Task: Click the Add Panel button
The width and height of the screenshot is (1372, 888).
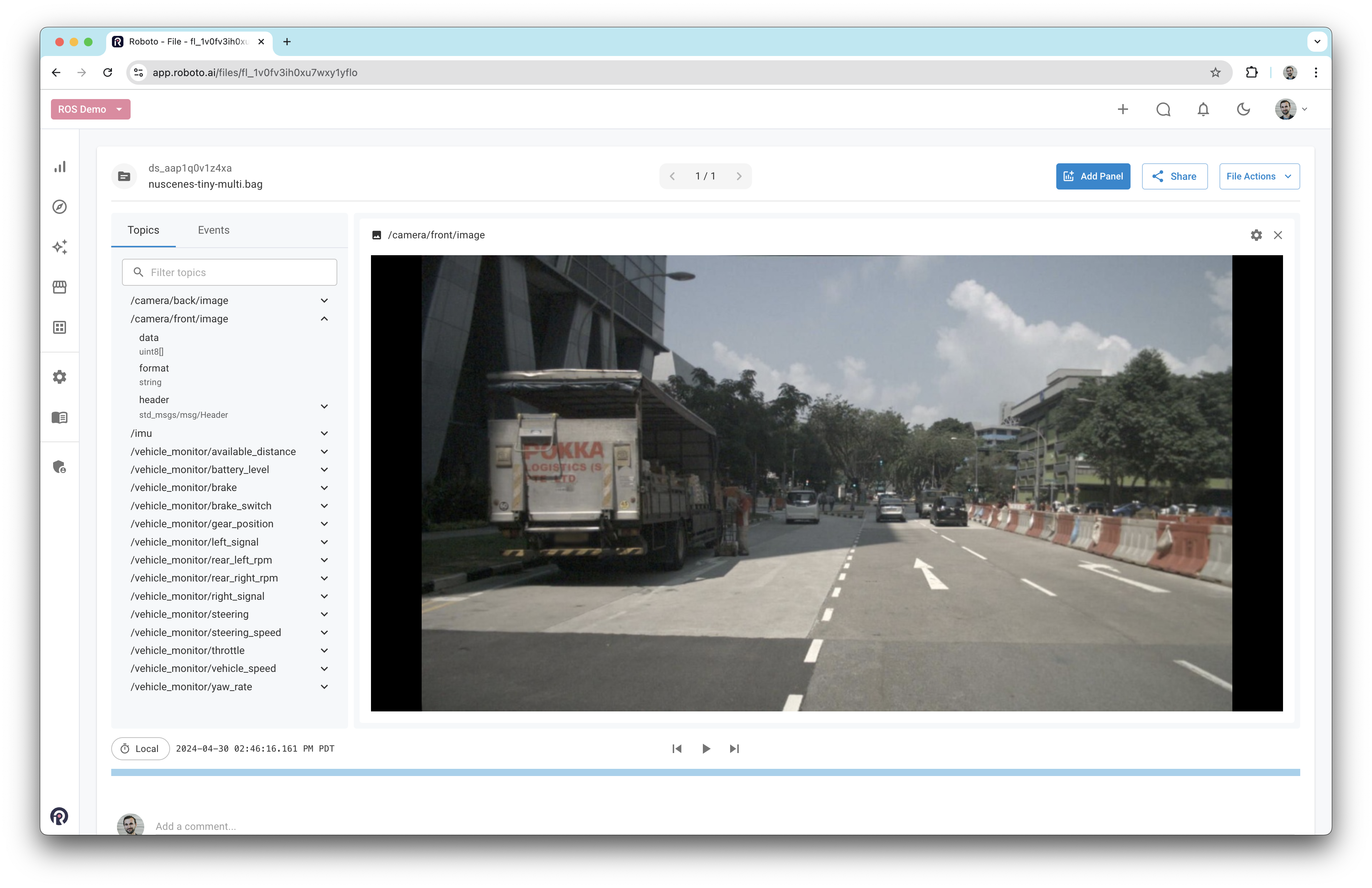Action: point(1093,177)
